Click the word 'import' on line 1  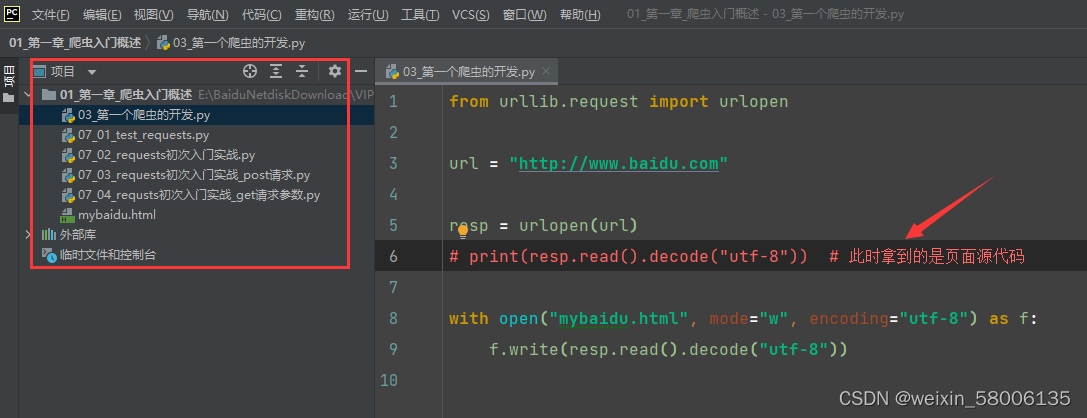click(679, 102)
